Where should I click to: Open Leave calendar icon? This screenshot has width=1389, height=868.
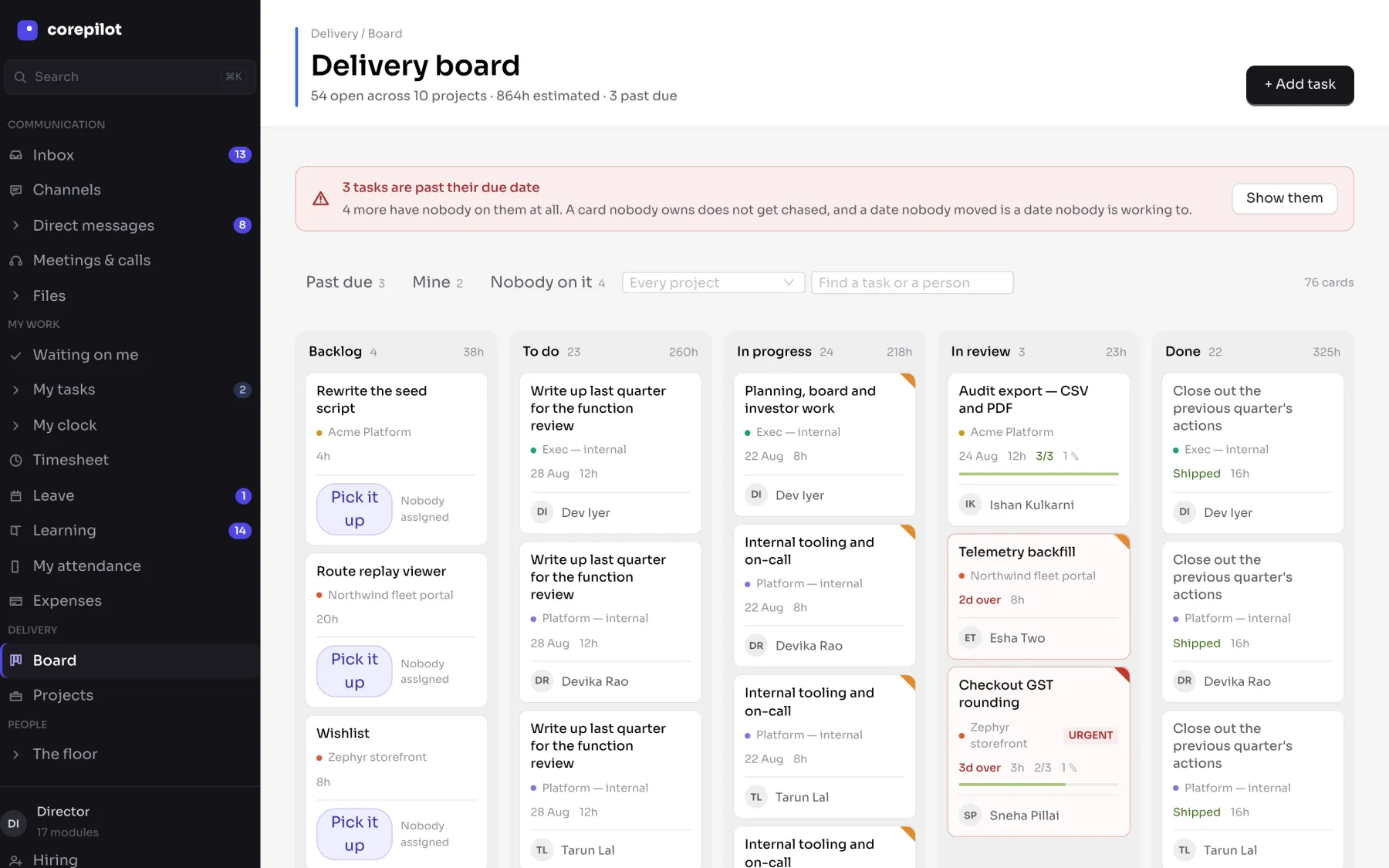coord(15,495)
